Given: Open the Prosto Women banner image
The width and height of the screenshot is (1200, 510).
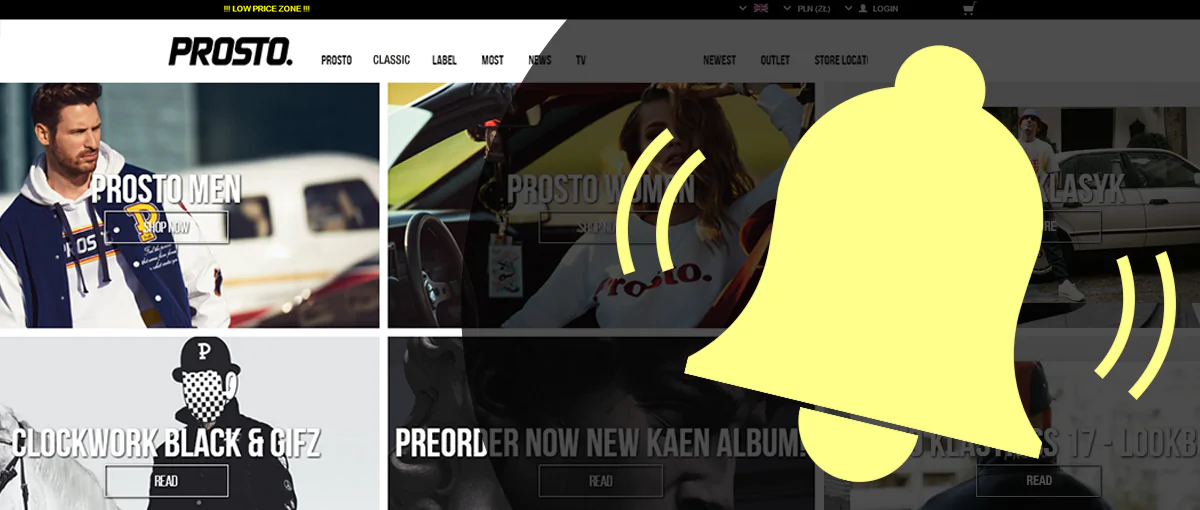Looking at the screenshot, I should [601, 205].
